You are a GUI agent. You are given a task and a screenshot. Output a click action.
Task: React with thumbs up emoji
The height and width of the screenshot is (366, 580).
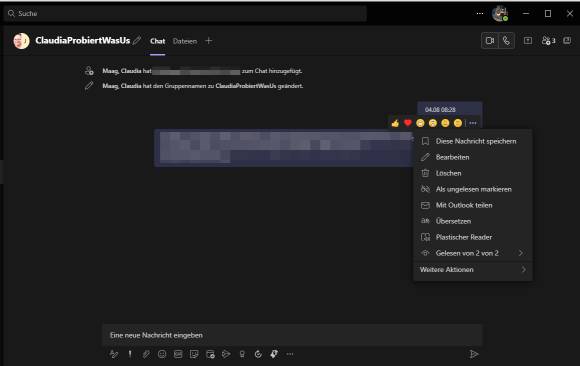pyautogui.click(x=395, y=123)
